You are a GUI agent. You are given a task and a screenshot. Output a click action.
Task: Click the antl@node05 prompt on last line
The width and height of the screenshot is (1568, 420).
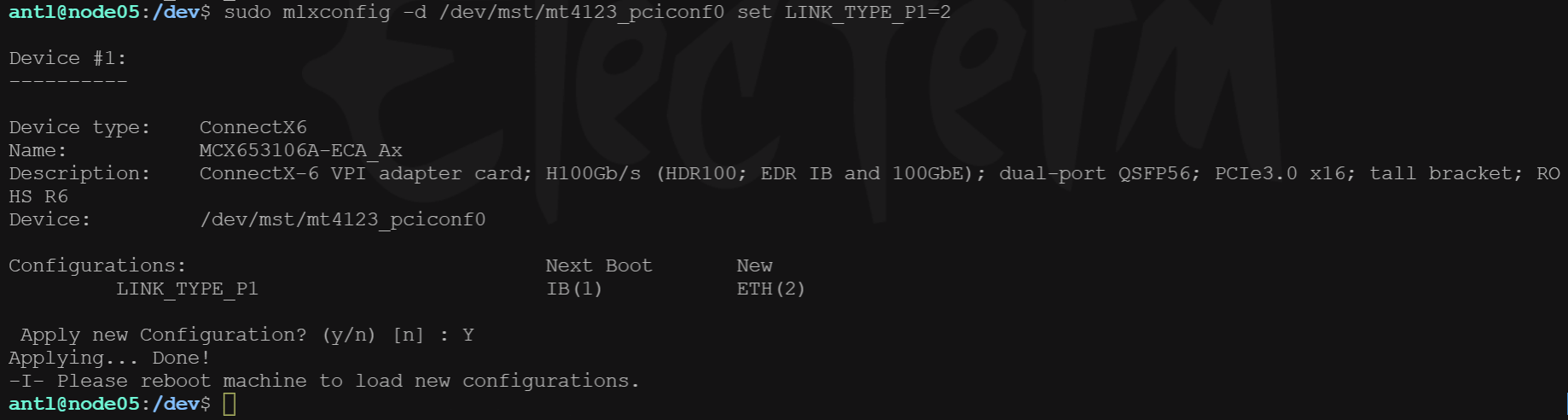[x=73, y=404]
